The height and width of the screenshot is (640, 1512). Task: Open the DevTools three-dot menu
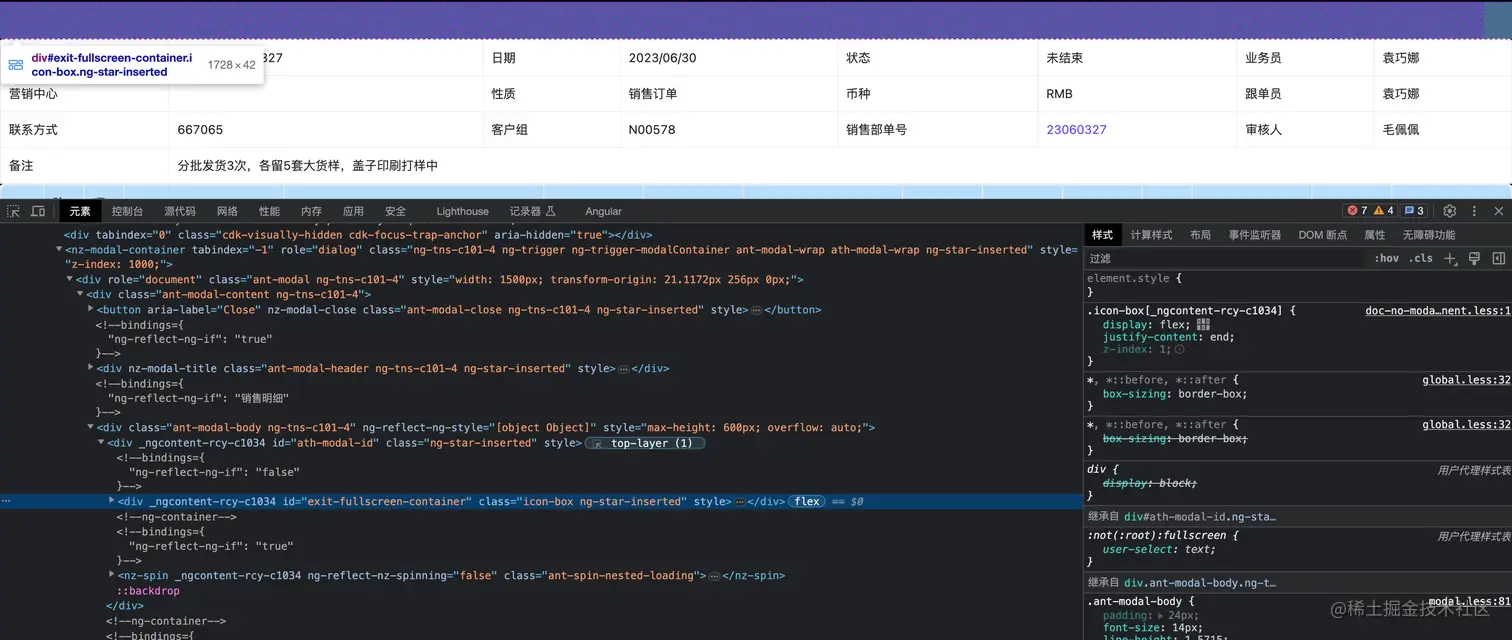pos(1474,211)
